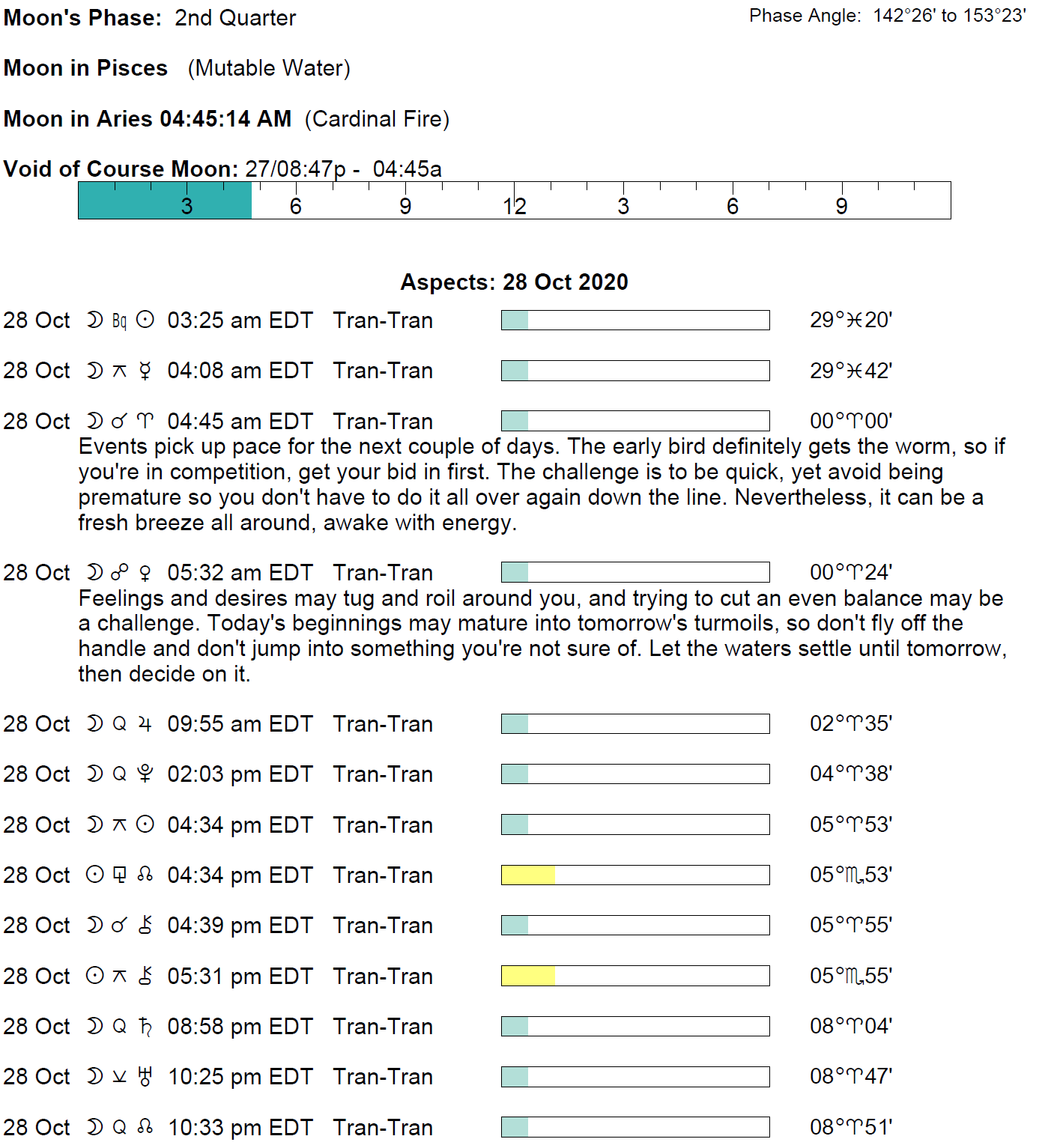Click the 12 marker on the Void of Course timeline
The width and height of the screenshot is (1060, 1148).
(515, 206)
